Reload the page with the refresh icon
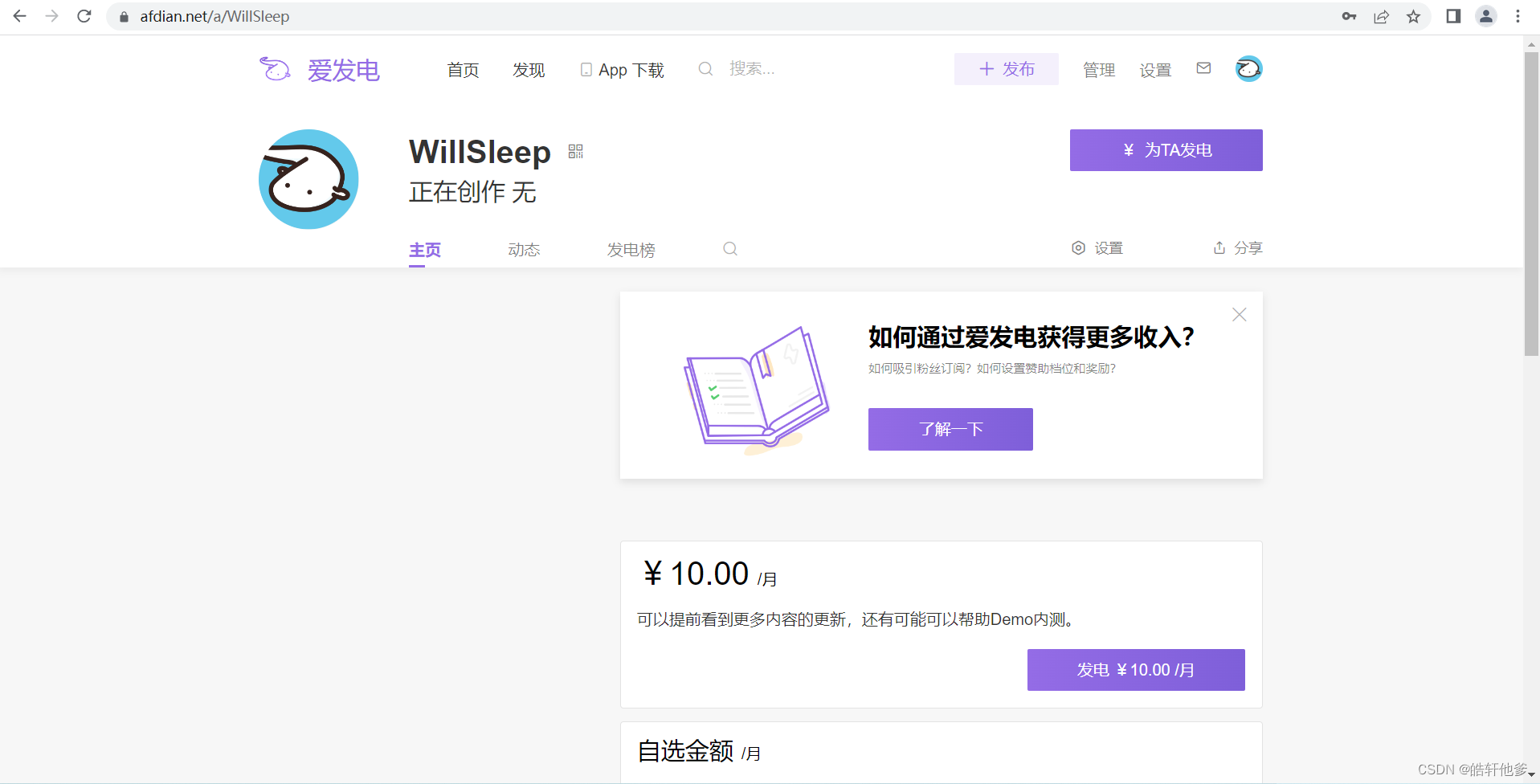Screen dimensions: 1540x784 point(84,16)
